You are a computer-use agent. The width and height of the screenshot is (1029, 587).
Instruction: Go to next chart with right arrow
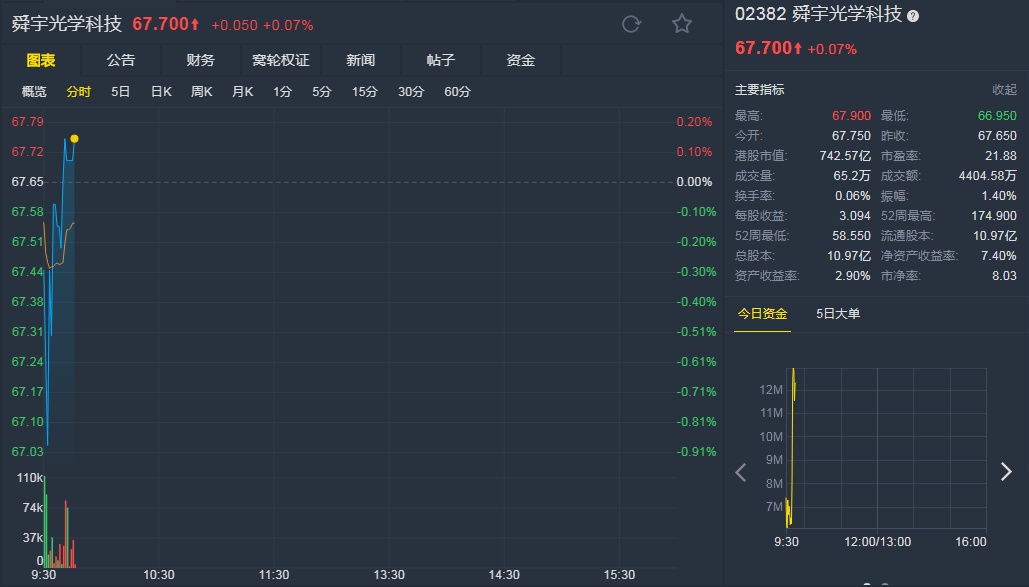(1006, 472)
